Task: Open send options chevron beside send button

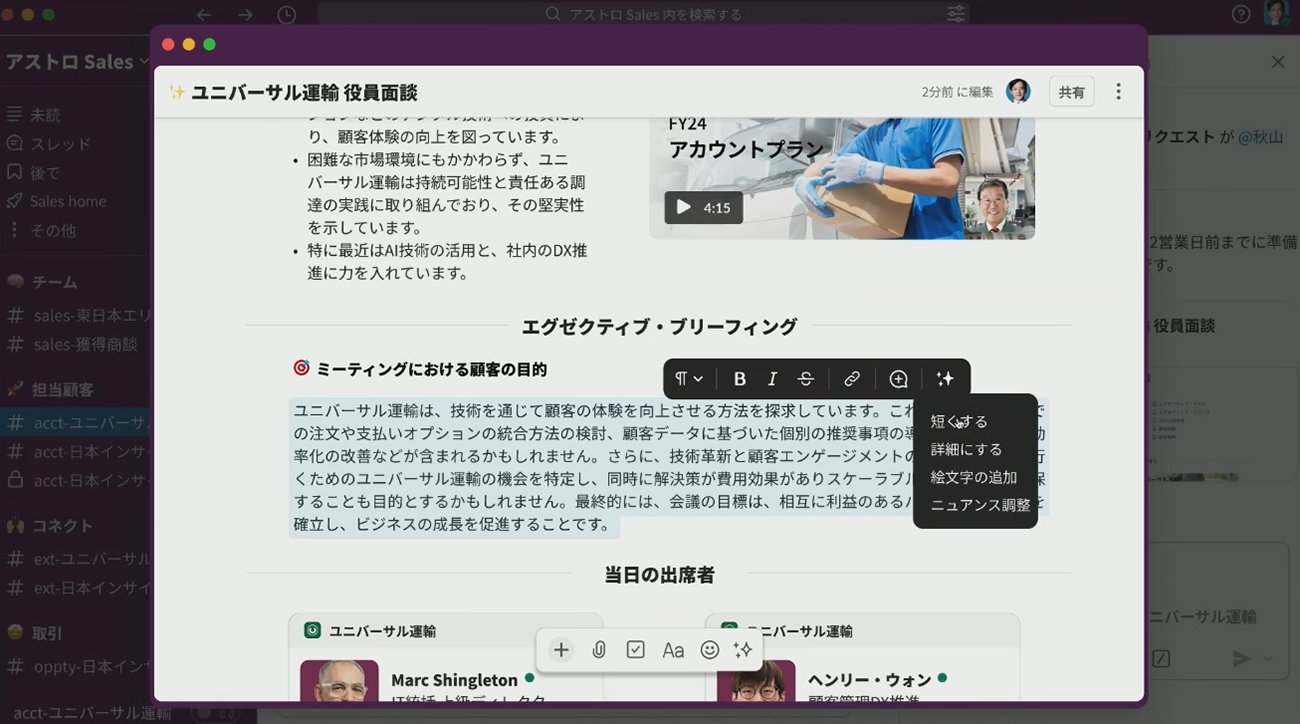Action: pyautogui.click(x=1268, y=658)
